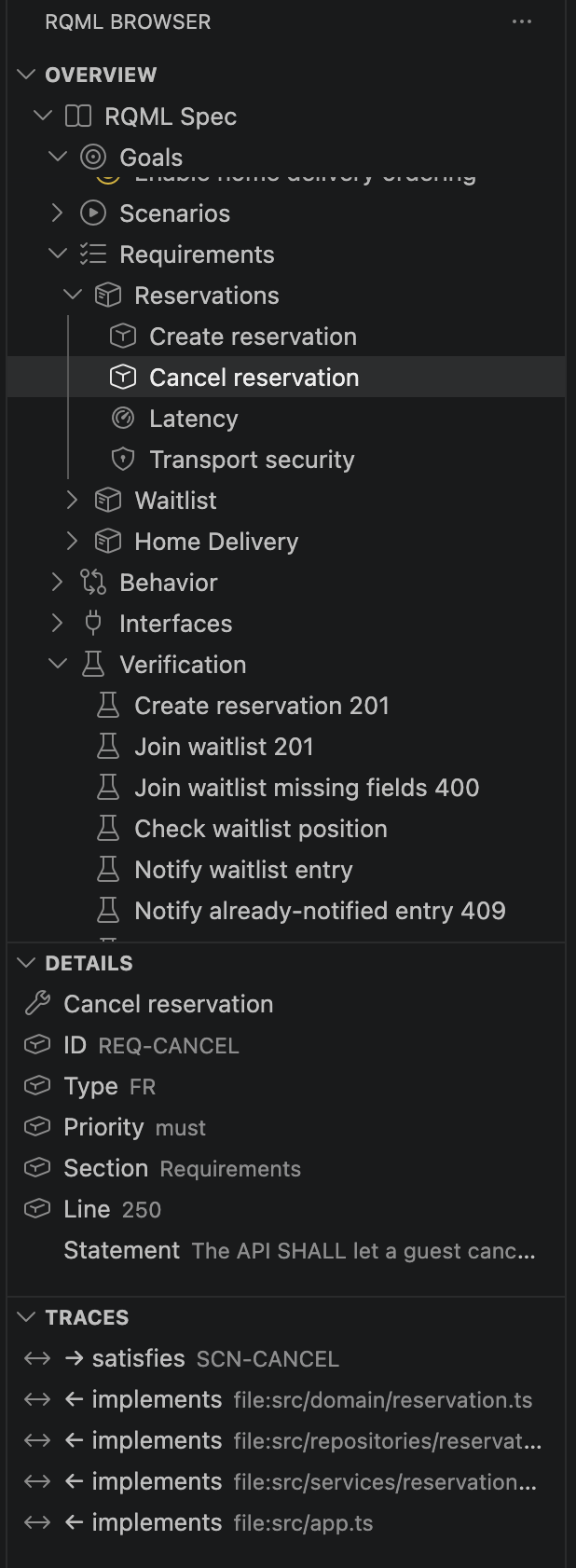Expand the Home Delivery tree node
Viewport: 576px width, 1568px height.
click(73, 541)
